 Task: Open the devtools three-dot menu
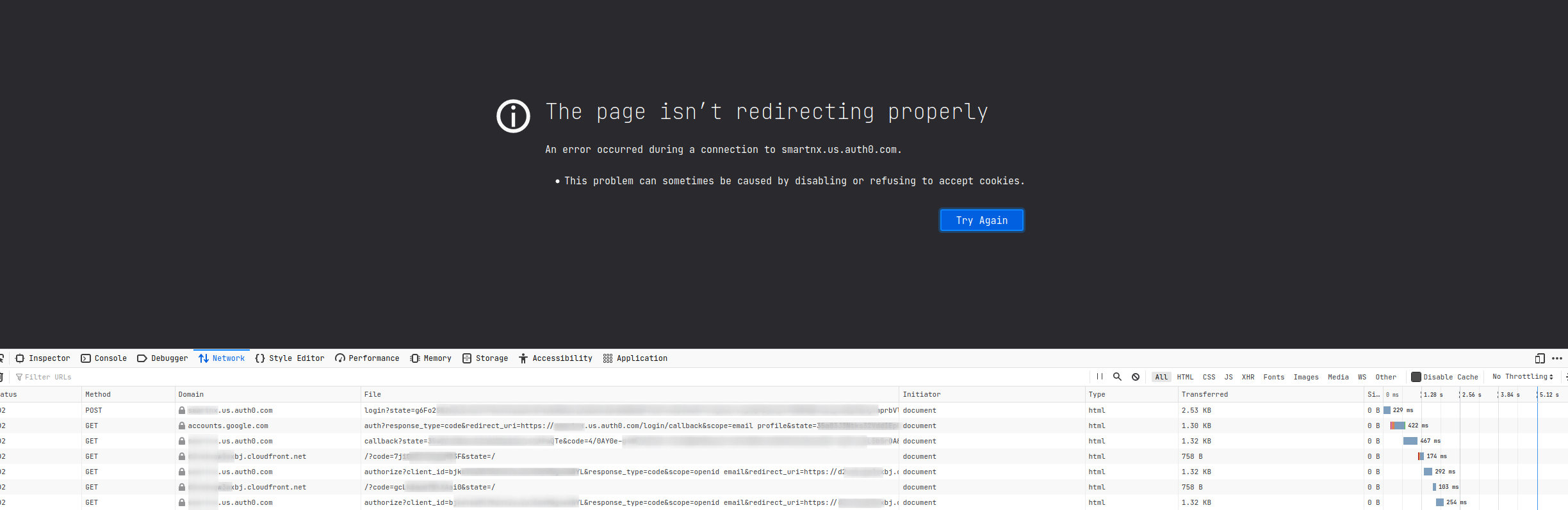pyautogui.click(x=1557, y=358)
